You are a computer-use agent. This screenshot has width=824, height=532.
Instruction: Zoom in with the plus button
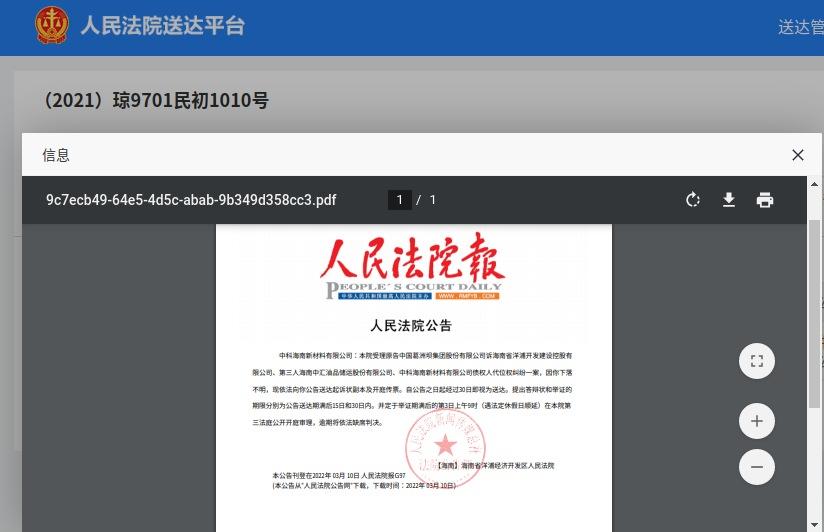(x=757, y=421)
